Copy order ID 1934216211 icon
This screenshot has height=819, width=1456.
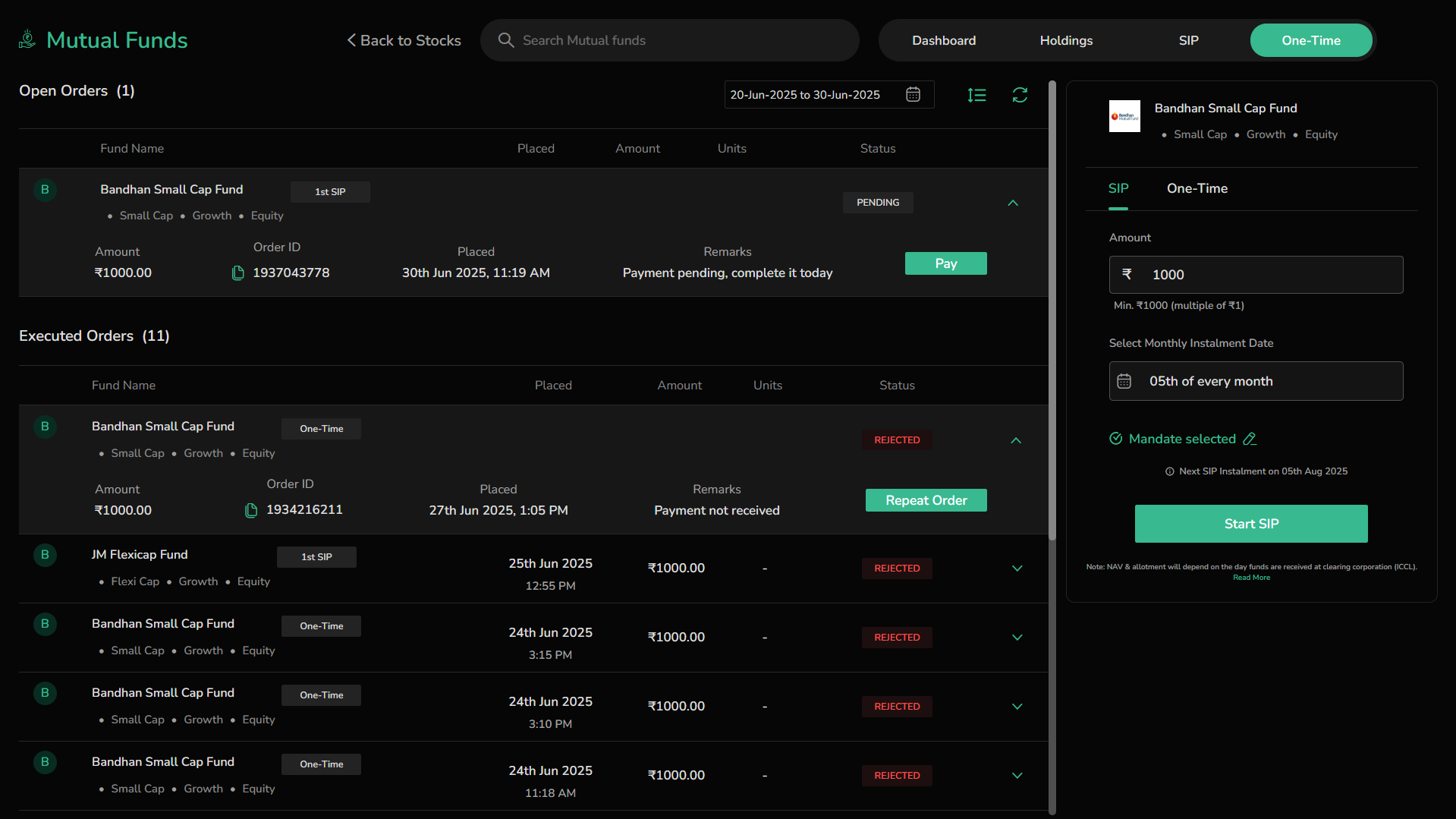click(x=251, y=510)
